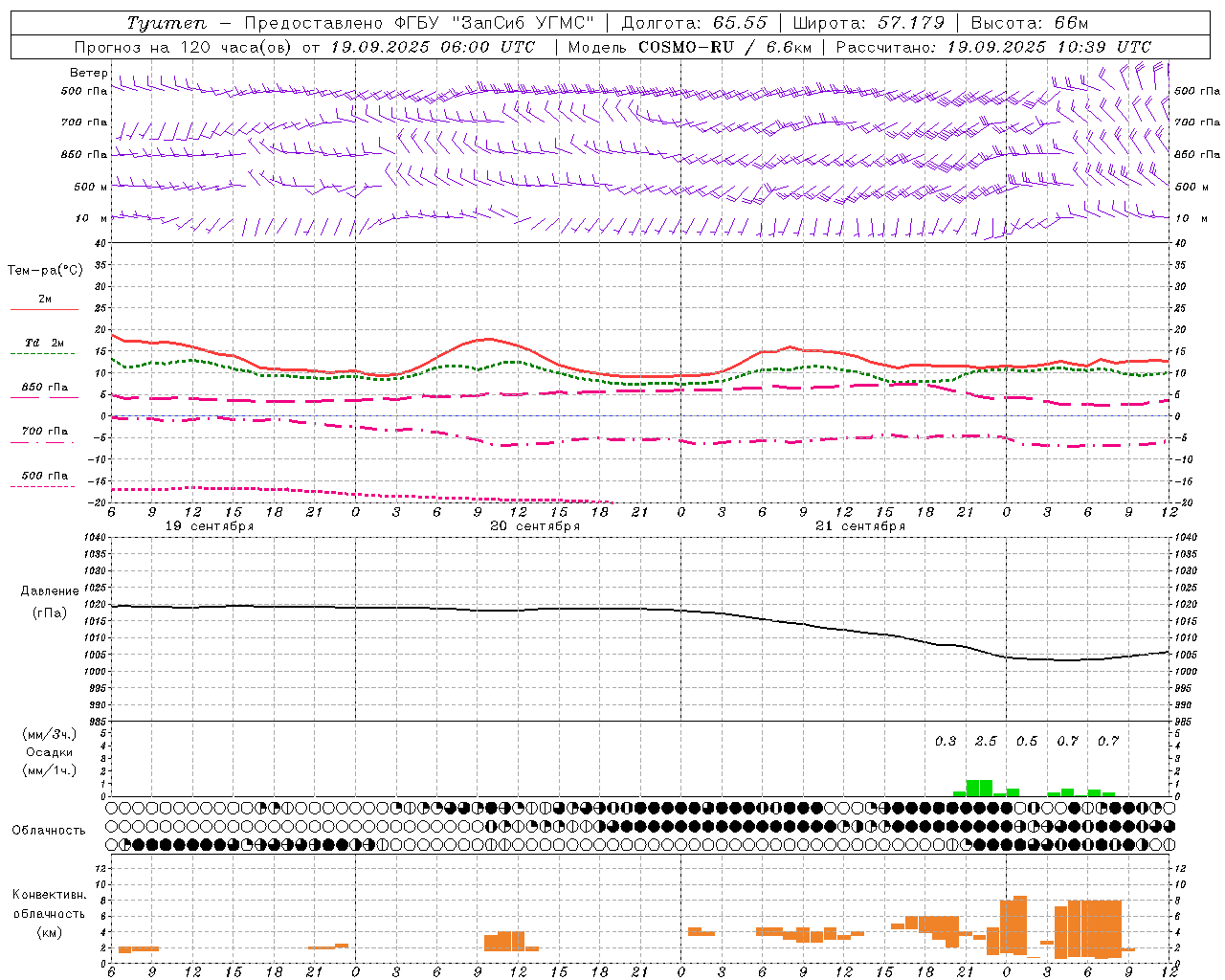Click the '700 гПа' temperature legend entry
The height and width of the screenshot is (980, 1225).
coord(45,431)
